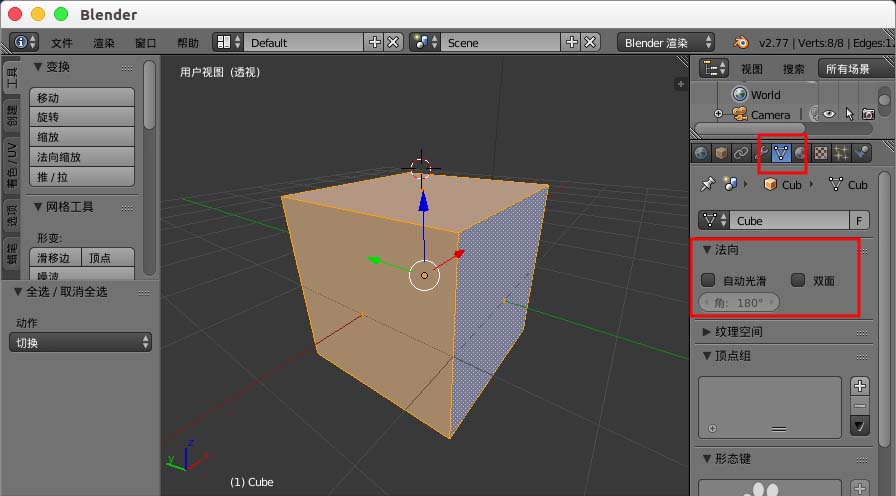Click the scene breadcrumb icon beside the pin
This screenshot has width=896, height=496.
730,184
